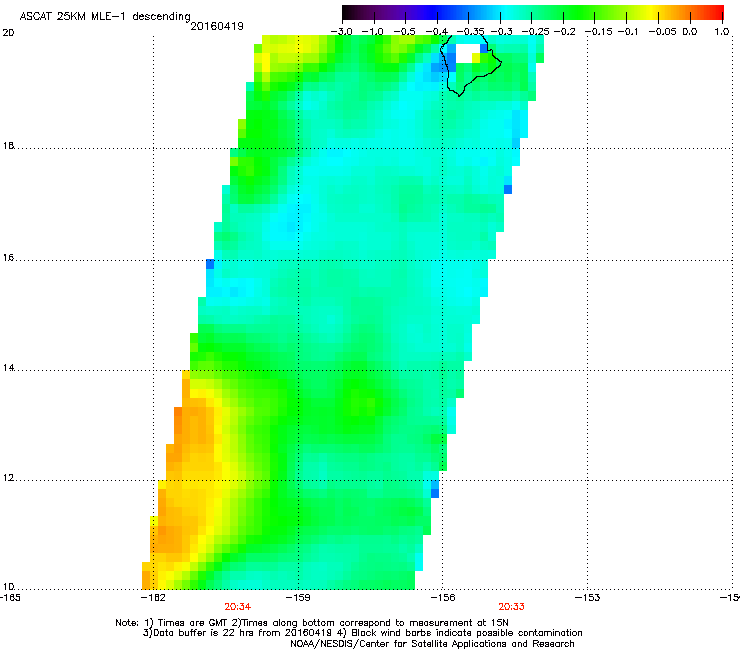Click the NOAA/NESDIS credit line

point(432,644)
